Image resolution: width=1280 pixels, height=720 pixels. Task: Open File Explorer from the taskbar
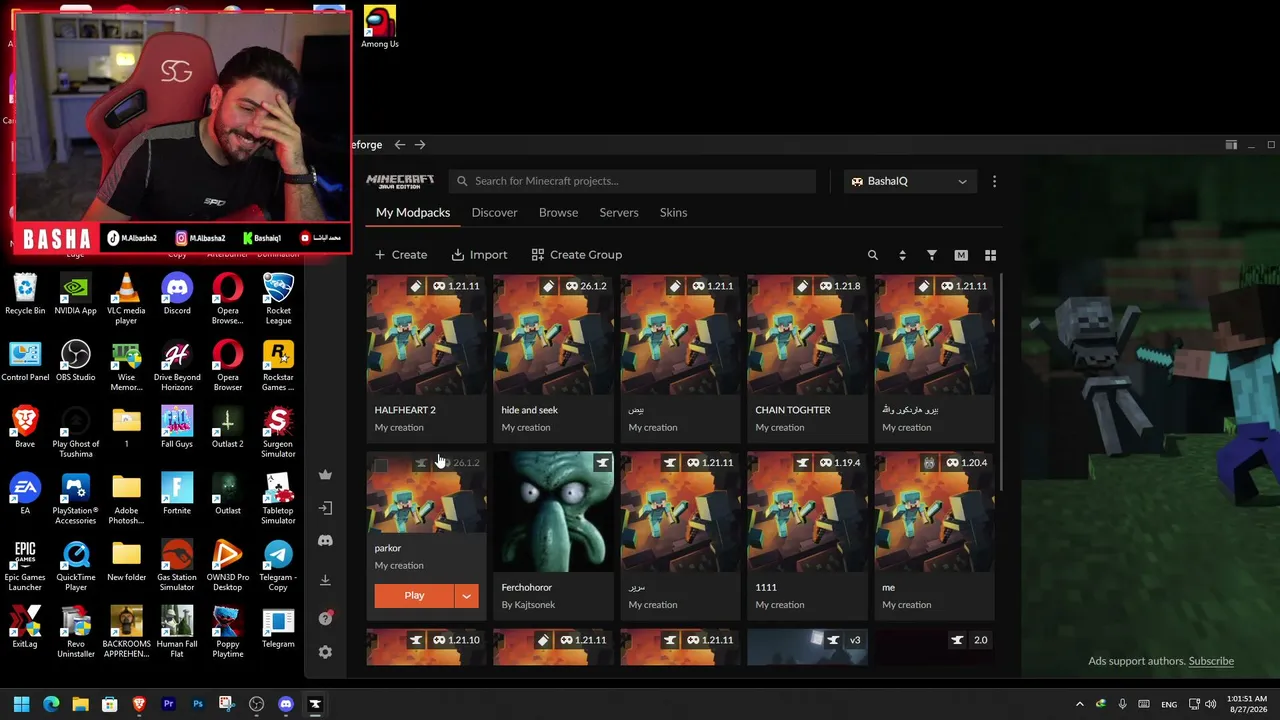point(80,704)
